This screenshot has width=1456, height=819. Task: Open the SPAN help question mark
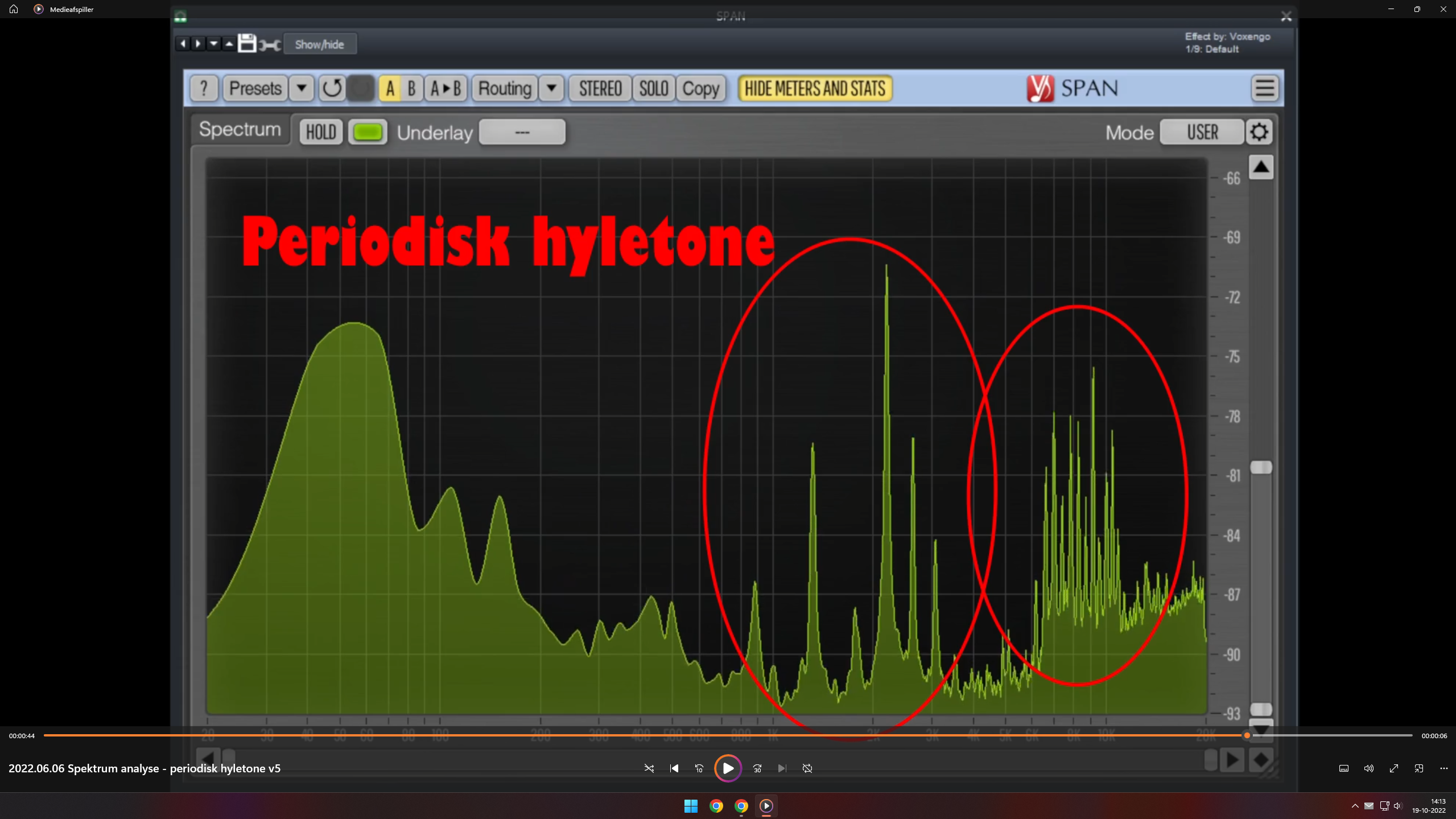204,89
